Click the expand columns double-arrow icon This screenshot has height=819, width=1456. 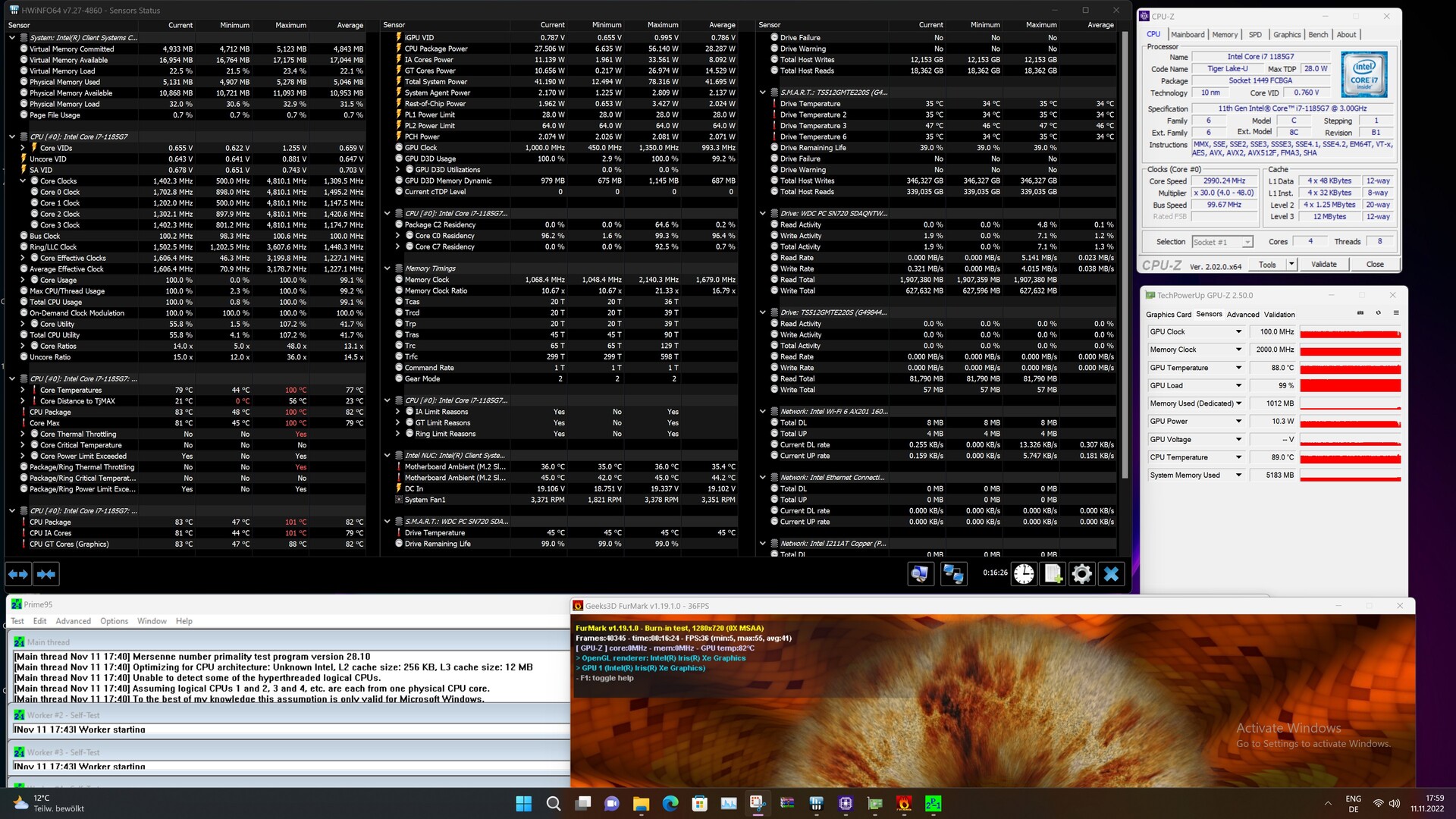[18, 574]
